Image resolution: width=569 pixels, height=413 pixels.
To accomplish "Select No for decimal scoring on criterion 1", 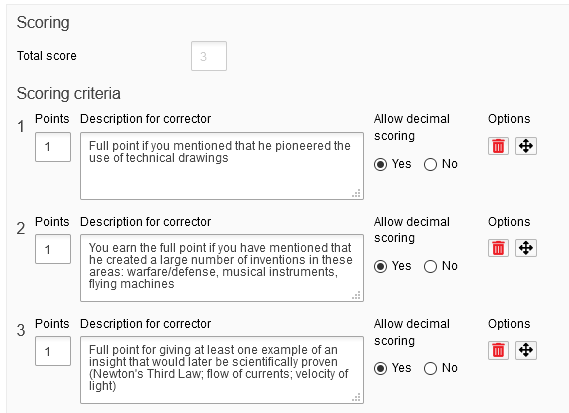I will pos(430,164).
